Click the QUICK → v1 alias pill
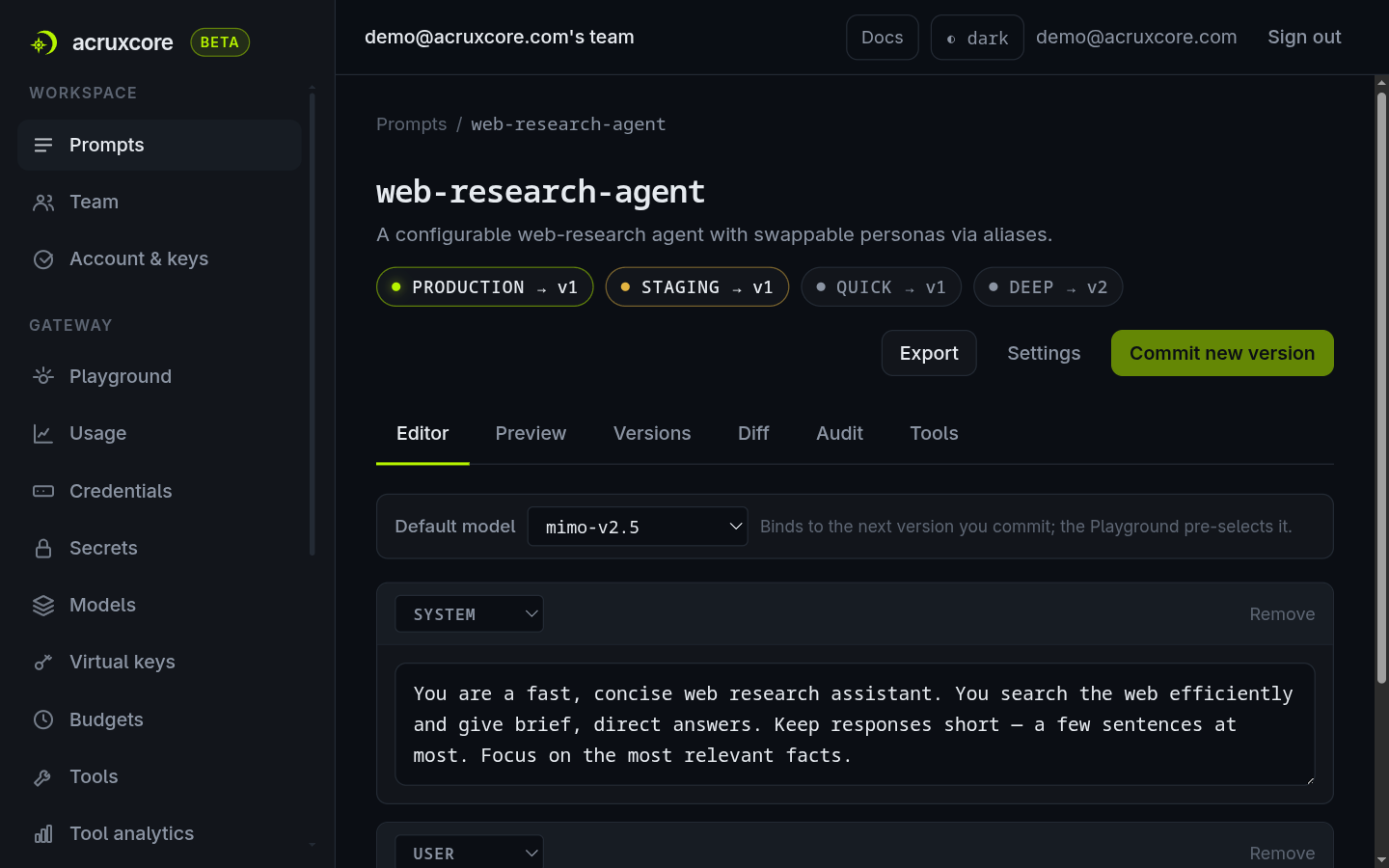Screen dimensions: 1389x868 pos(881,286)
